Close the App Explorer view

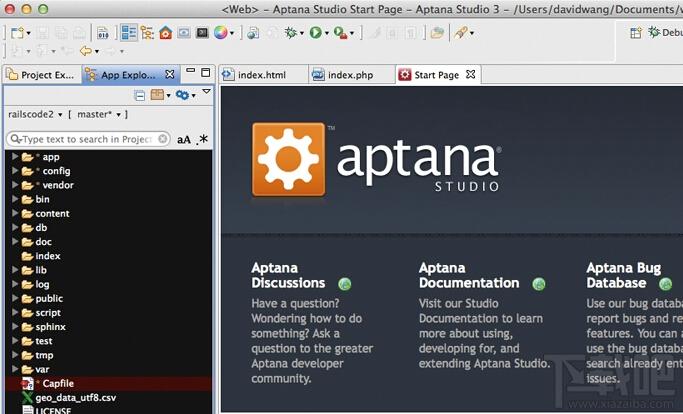click(x=170, y=75)
